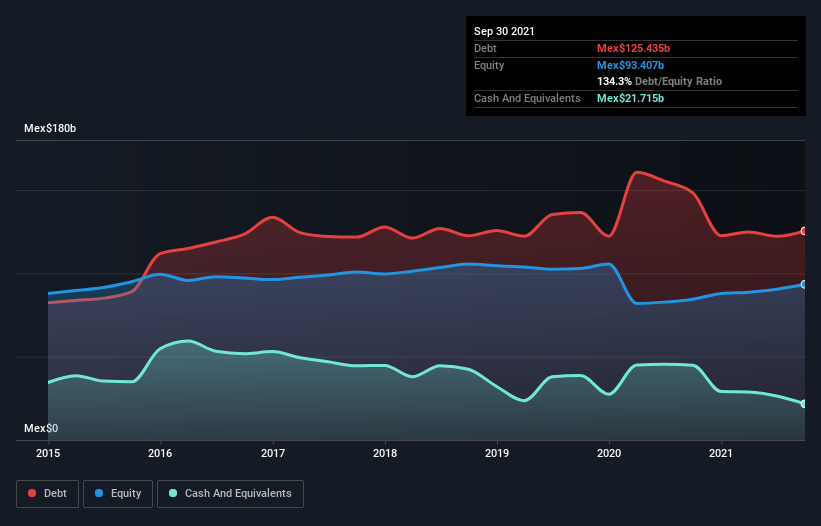
Task: Select the 2020 x-axis label
Action: pos(609,453)
